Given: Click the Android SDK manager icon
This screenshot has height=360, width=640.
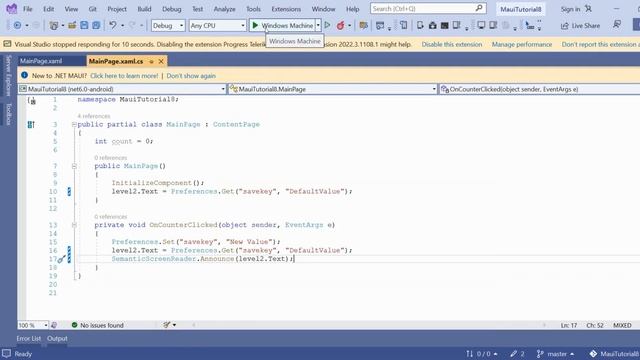Looking at the screenshot, I should pos(433,25).
